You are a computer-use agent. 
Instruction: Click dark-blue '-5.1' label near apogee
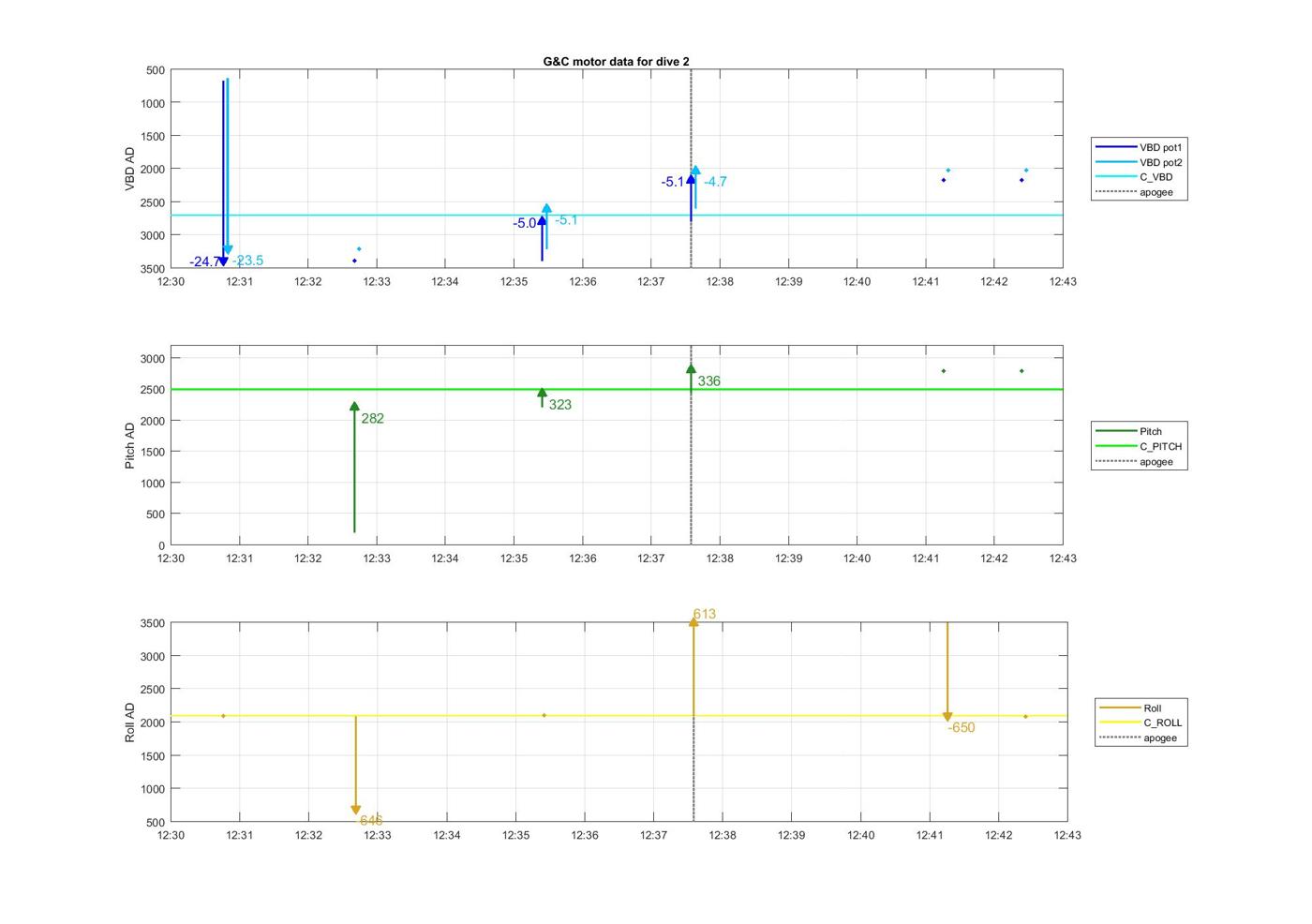[673, 182]
